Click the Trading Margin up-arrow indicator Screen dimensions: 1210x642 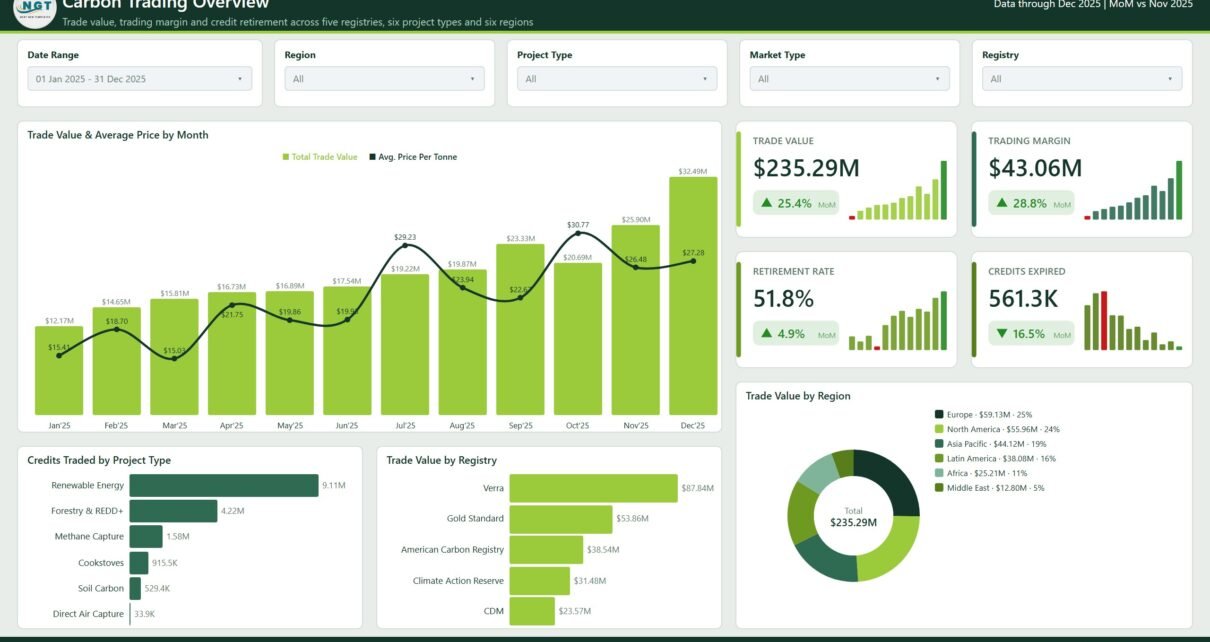tap(1003, 203)
